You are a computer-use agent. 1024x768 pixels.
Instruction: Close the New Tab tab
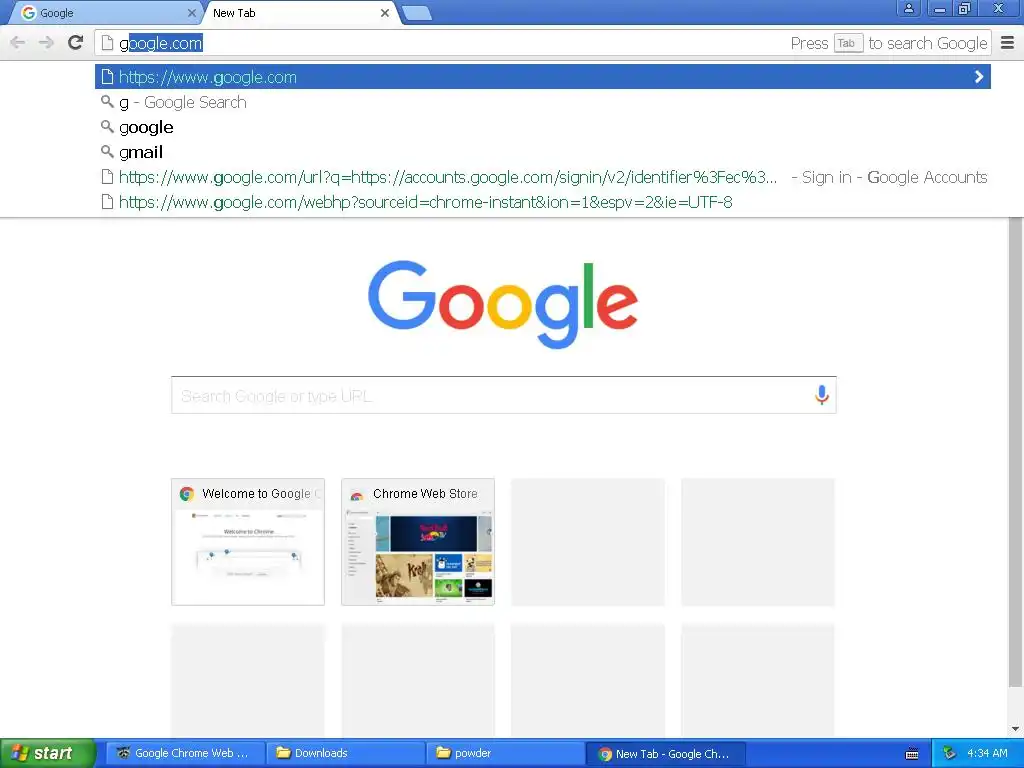(385, 13)
